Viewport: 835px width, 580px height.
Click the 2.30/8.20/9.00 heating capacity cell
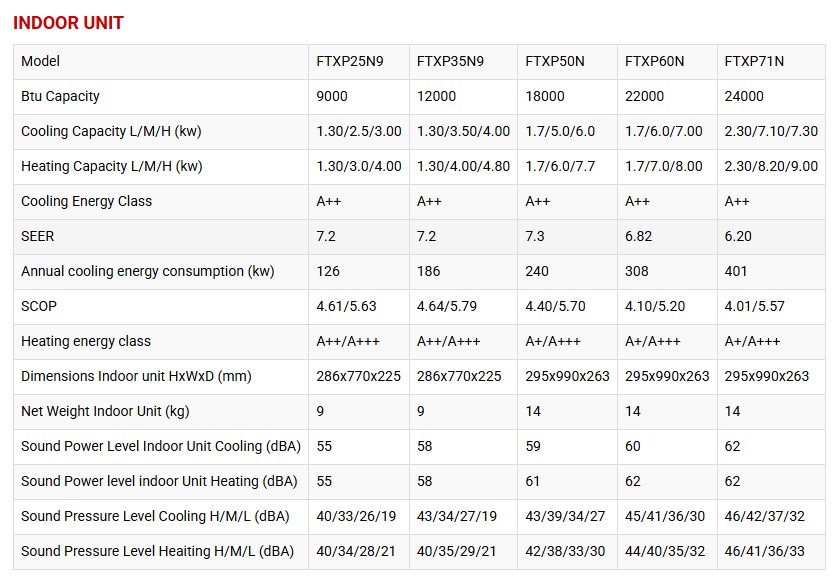click(x=771, y=166)
